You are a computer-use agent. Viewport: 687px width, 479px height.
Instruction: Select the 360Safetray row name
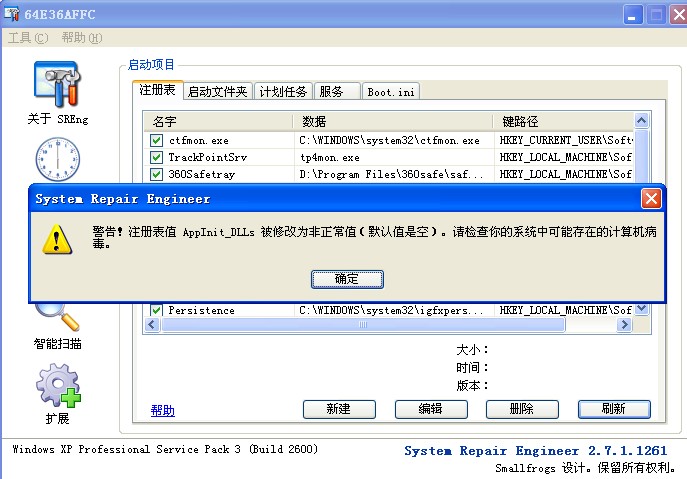coord(202,174)
